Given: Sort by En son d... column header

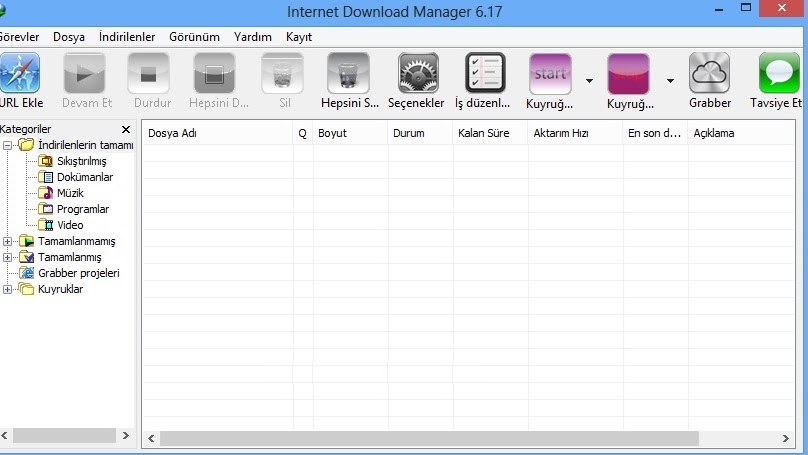Looking at the screenshot, I should pyautogui.click(x=655, y=133).
